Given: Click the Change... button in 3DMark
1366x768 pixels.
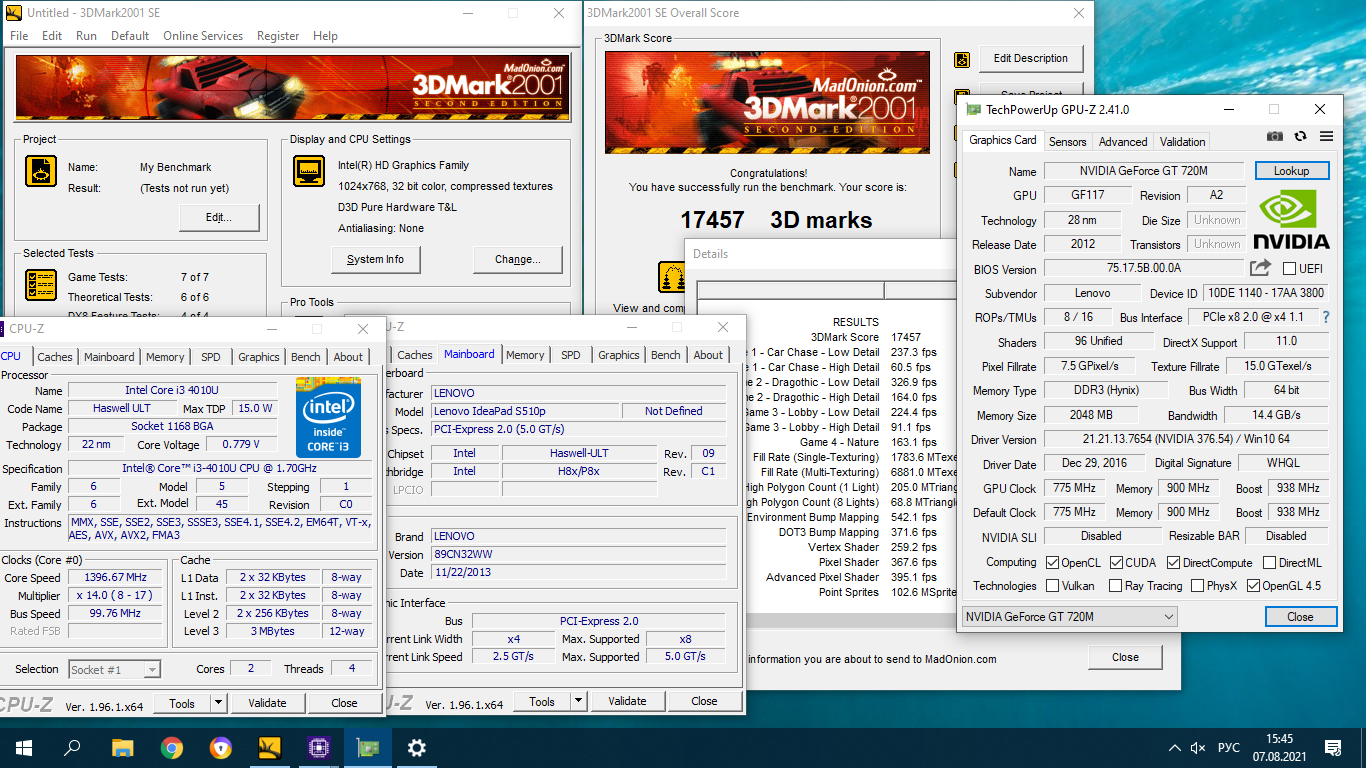Looking at the screenshot, I should (518, 260).
